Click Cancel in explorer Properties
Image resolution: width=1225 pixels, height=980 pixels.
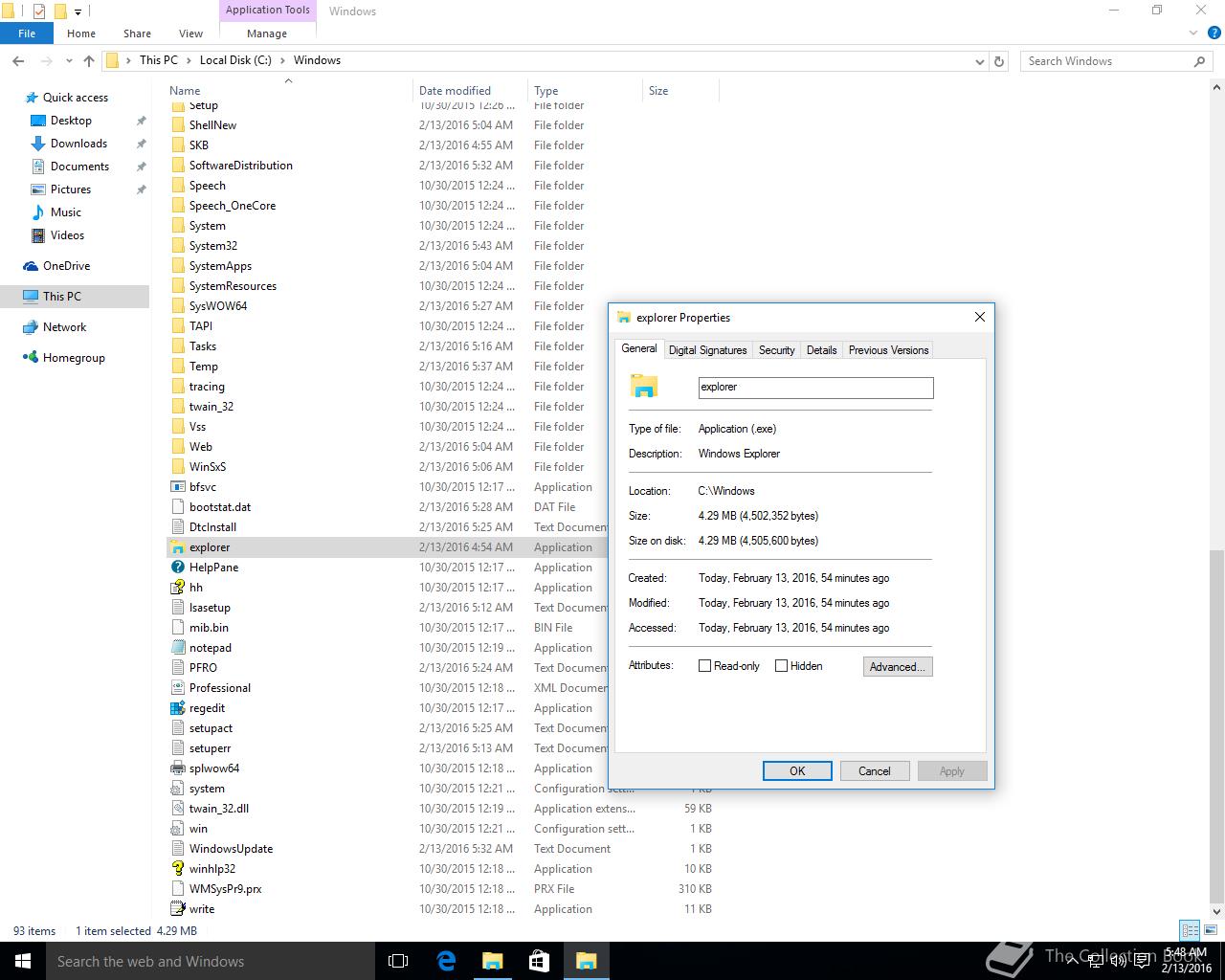874,771
